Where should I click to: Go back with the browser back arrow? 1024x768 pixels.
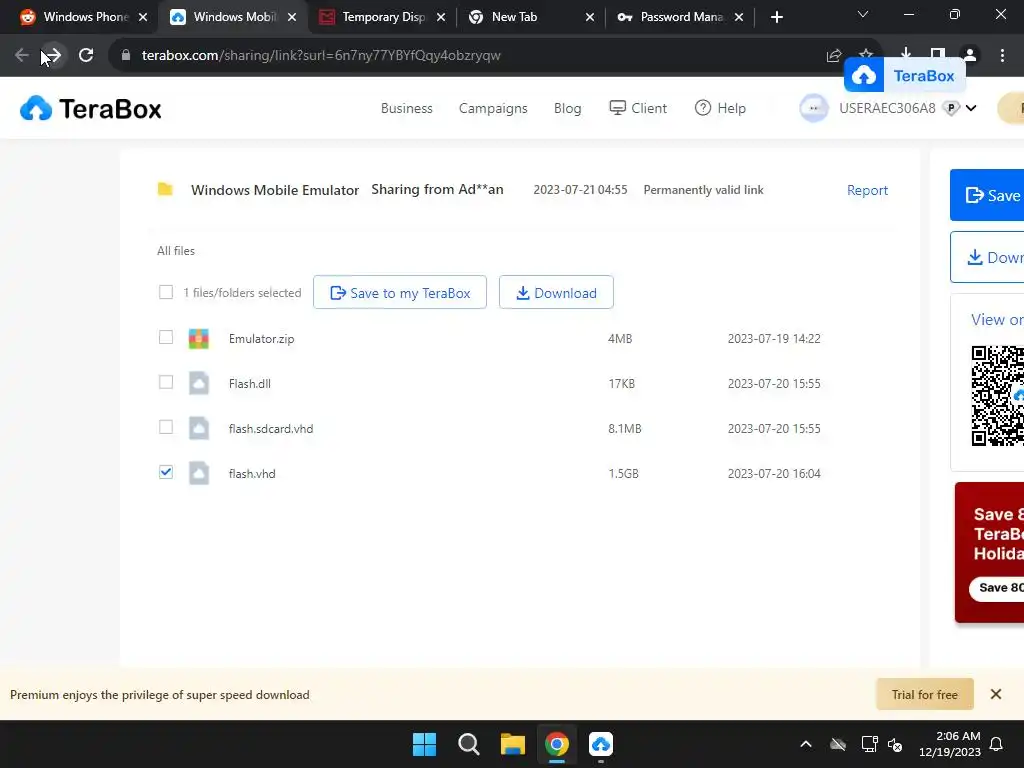[22, 56]
